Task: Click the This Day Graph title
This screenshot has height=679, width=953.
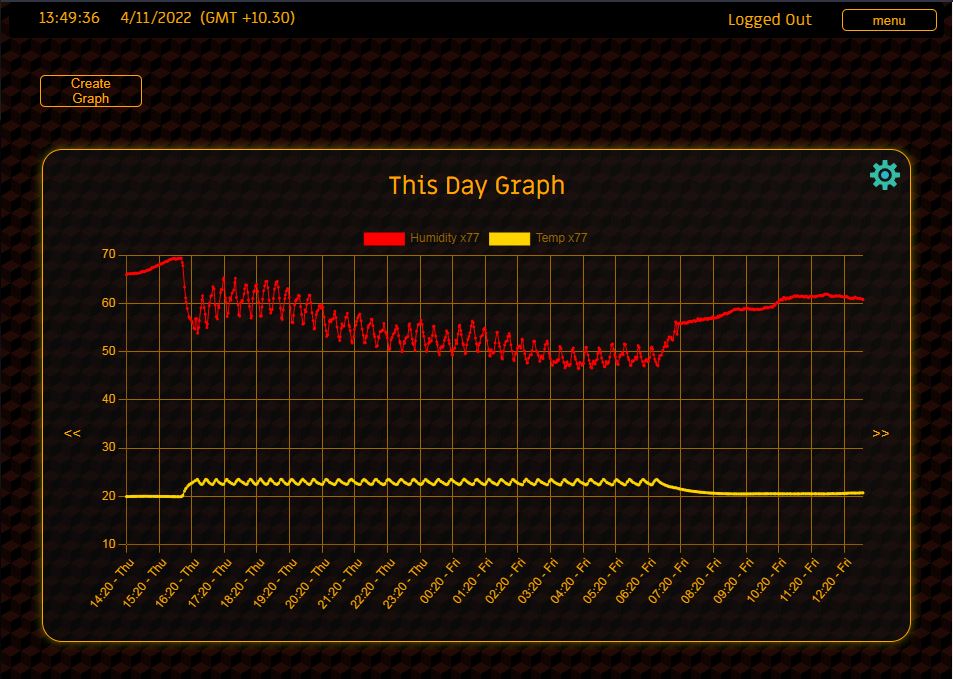Action: click(x=476, y=186)
